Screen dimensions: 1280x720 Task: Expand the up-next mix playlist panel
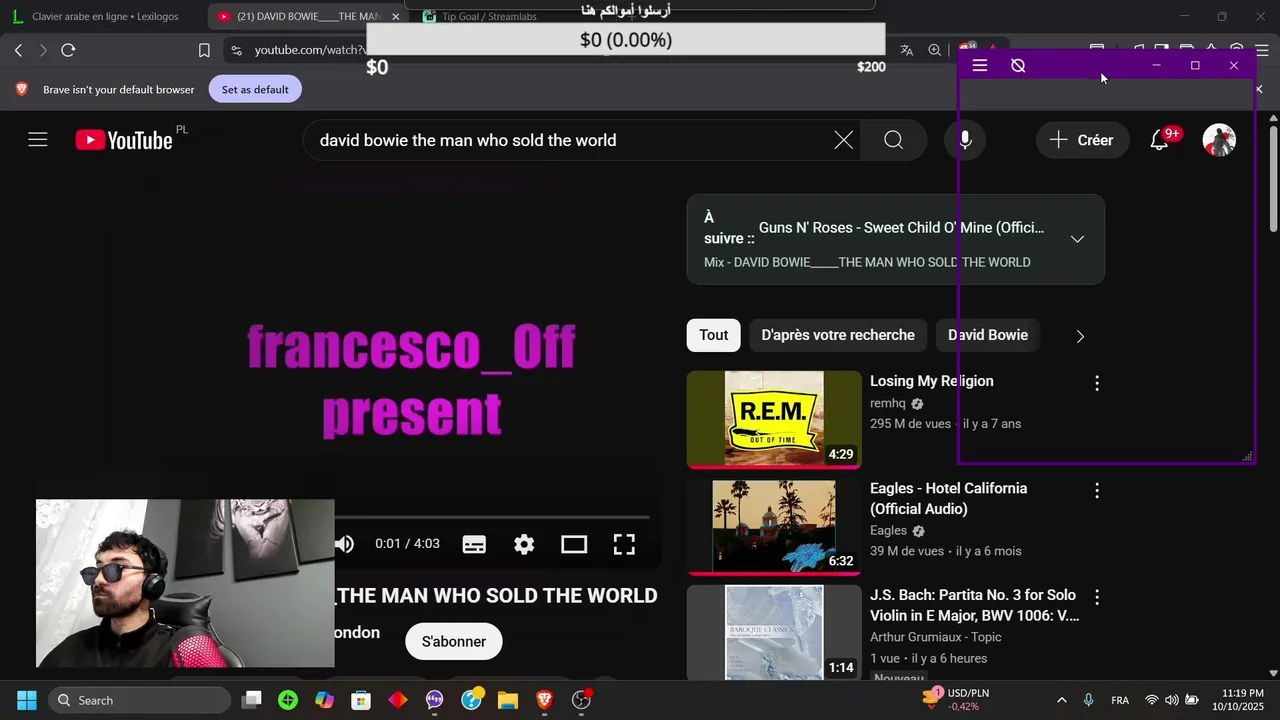(1077, 239)
